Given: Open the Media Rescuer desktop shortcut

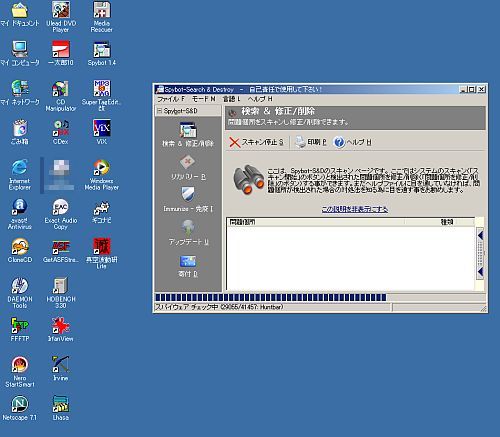Looking at the screenshot, I should coord(102,16).
